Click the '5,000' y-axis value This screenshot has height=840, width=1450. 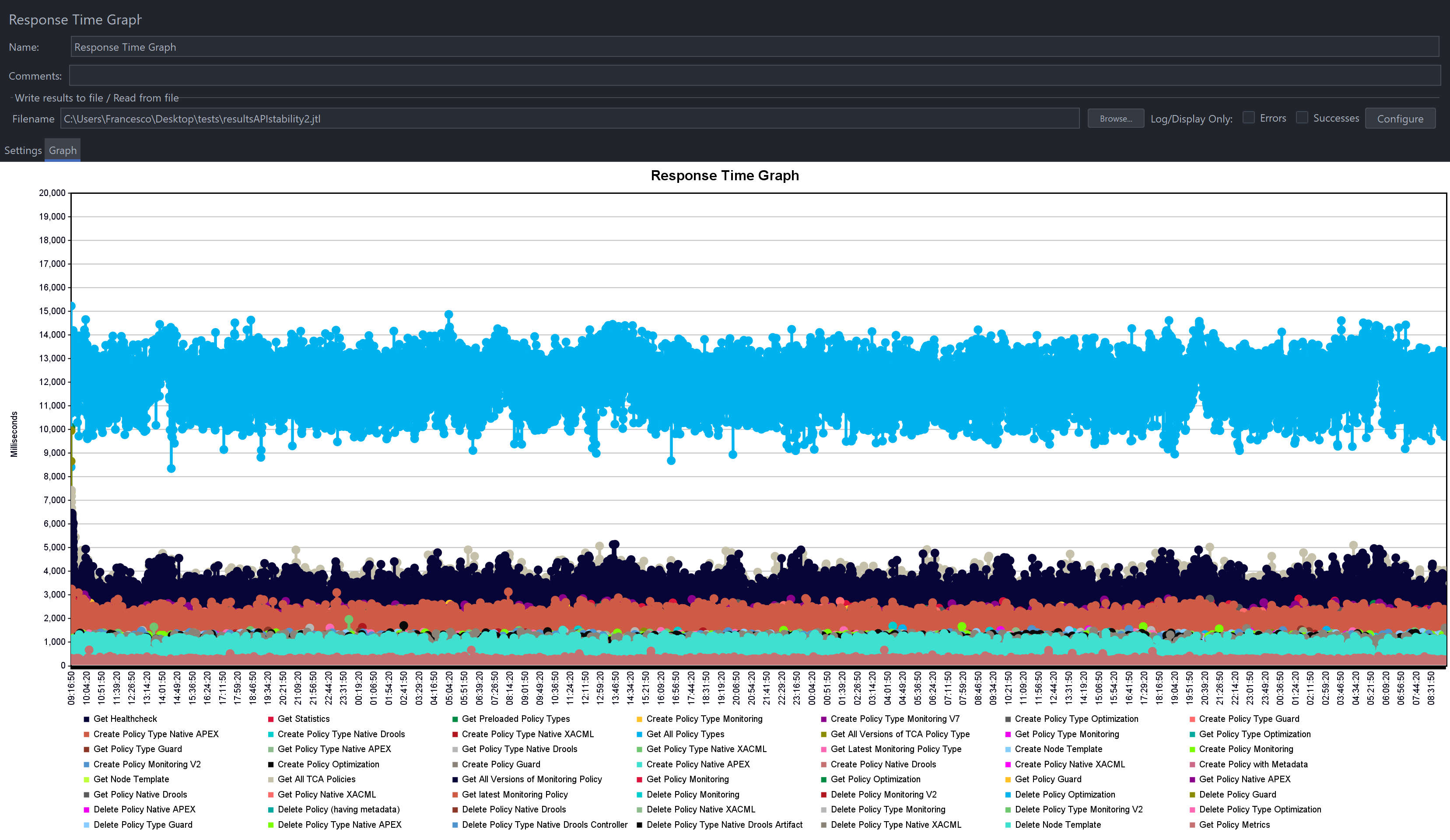pyautogui.click(x=54, y=547)
